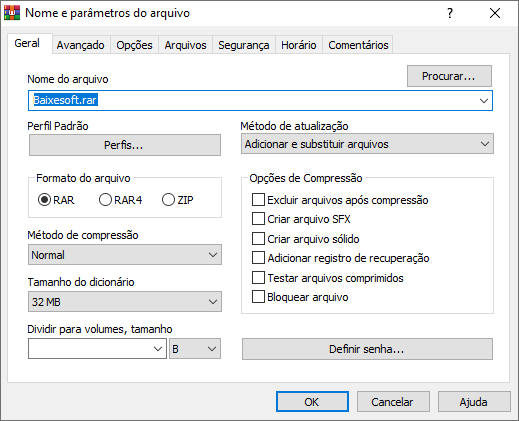Open the Perfis... button
Screen dimensions: 519x421
pyautogui.click(x=125, y=145)
